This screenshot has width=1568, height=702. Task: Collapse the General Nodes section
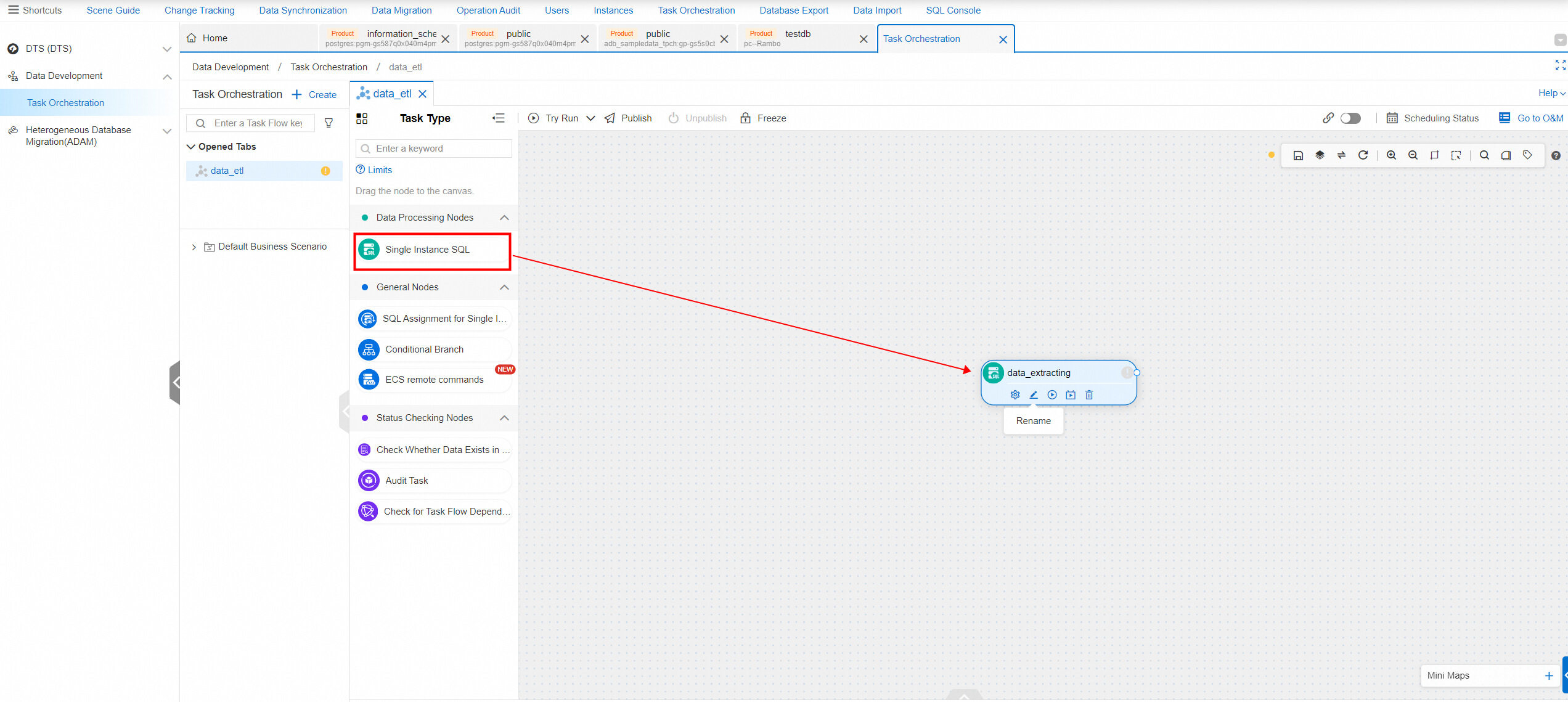tap(504, 287)
